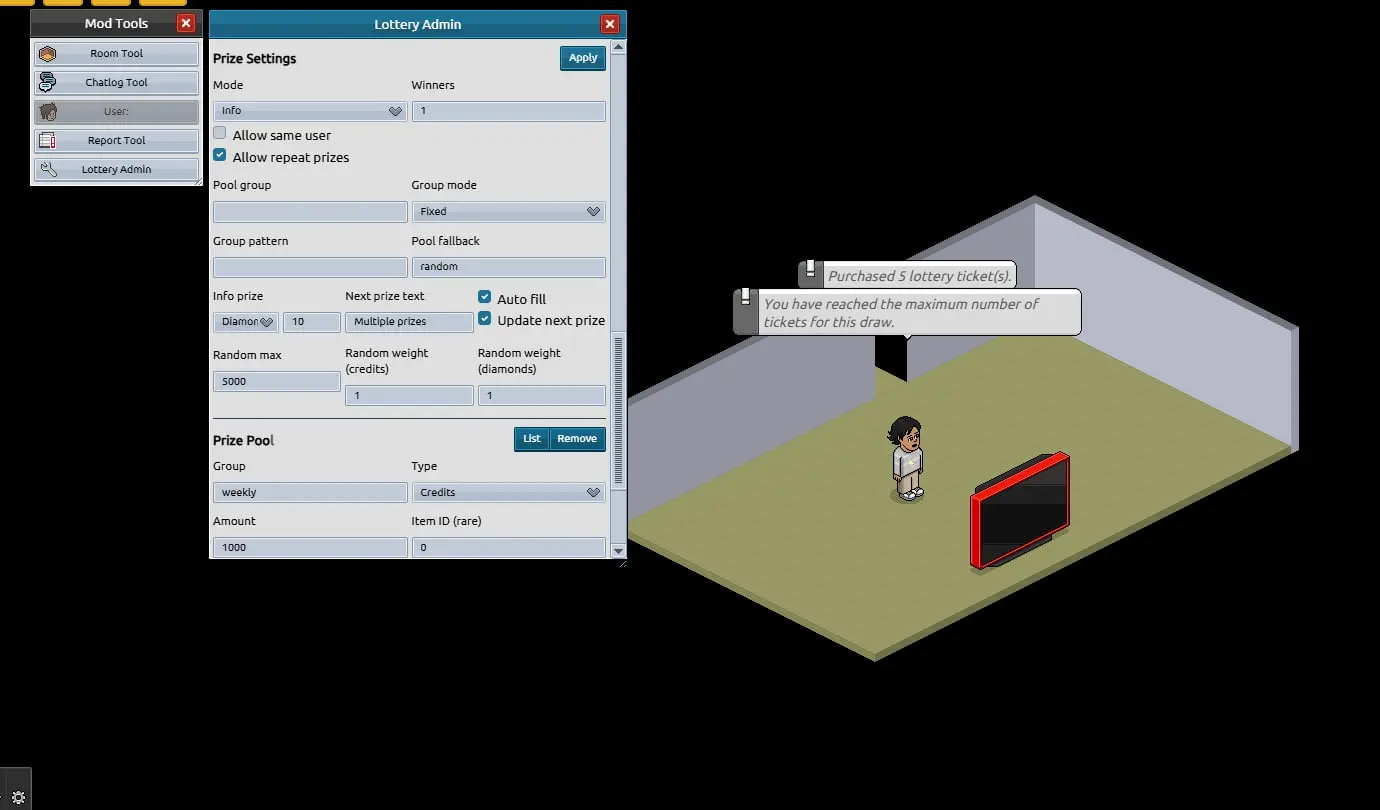Click the red-framed TV furniture in room
Screen dimensions: 1380x810
click(1020, 511)
